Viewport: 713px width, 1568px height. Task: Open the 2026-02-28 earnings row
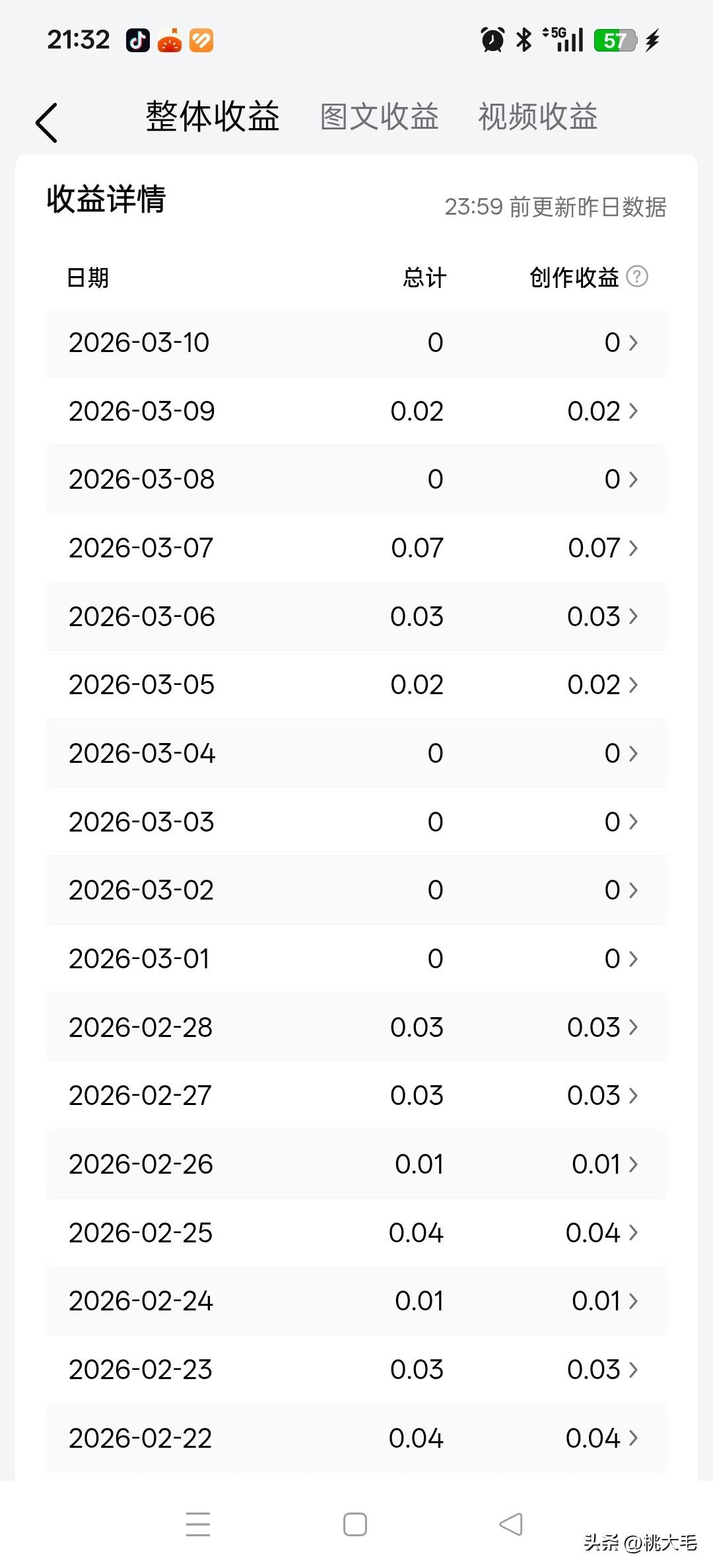(x=356, y=1027)
